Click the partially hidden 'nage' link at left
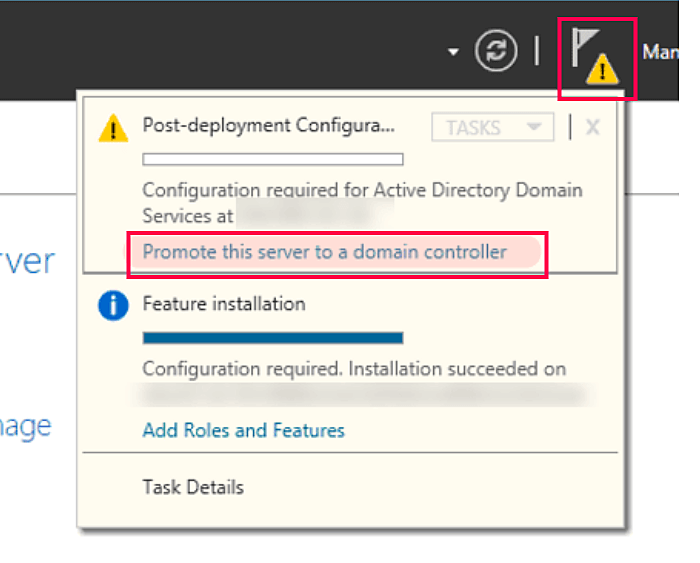The height and width of the screenshot is (563, 700). (x=26, y=426)
